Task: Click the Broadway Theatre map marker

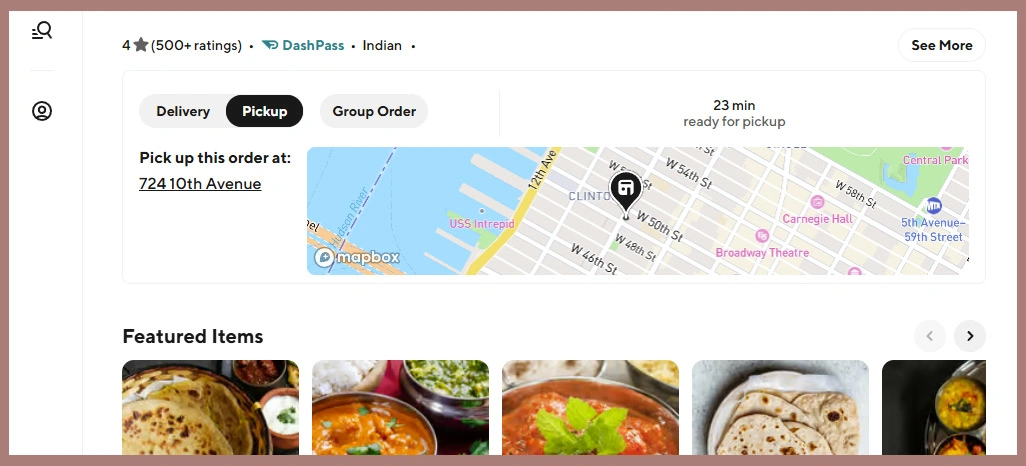Action: point(762,236)
